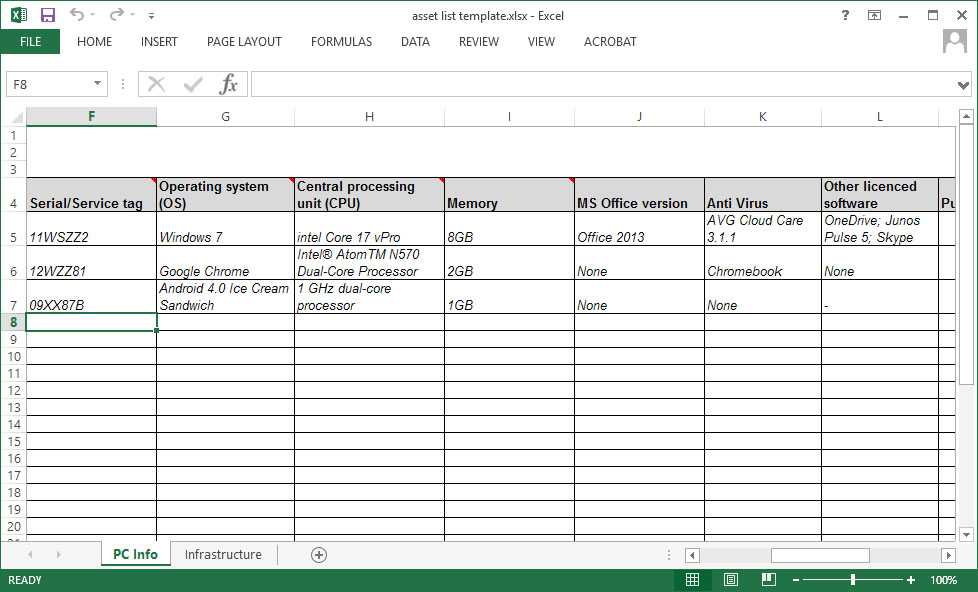Switch to Page Layout view in status bar
The image size is (978, 592).
(x=730, y=580)
